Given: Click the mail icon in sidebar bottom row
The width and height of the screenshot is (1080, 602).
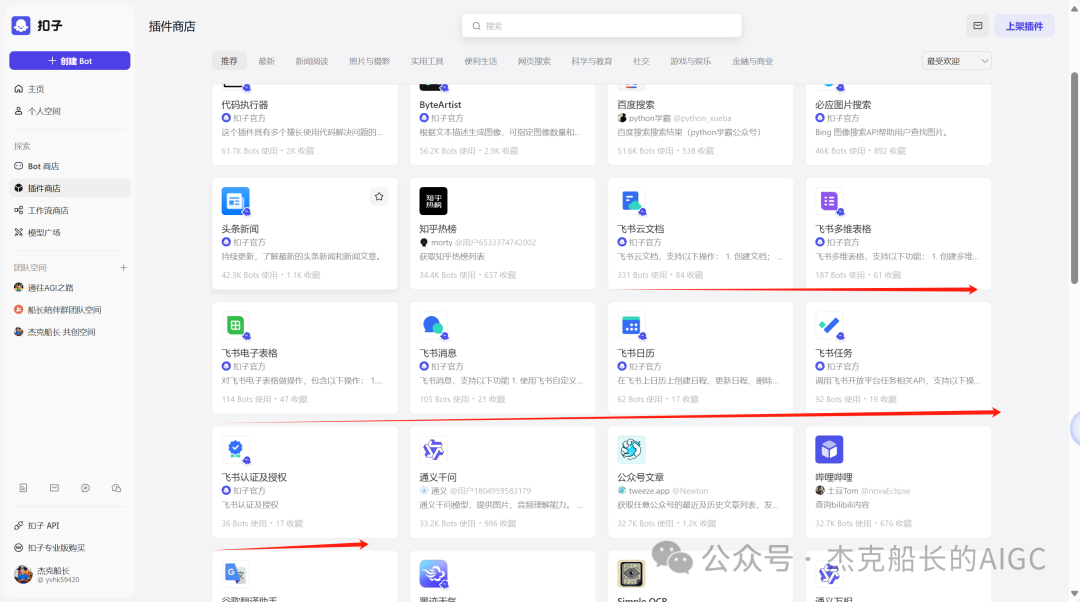Looking at the screenshot, I should click(54, 488).
